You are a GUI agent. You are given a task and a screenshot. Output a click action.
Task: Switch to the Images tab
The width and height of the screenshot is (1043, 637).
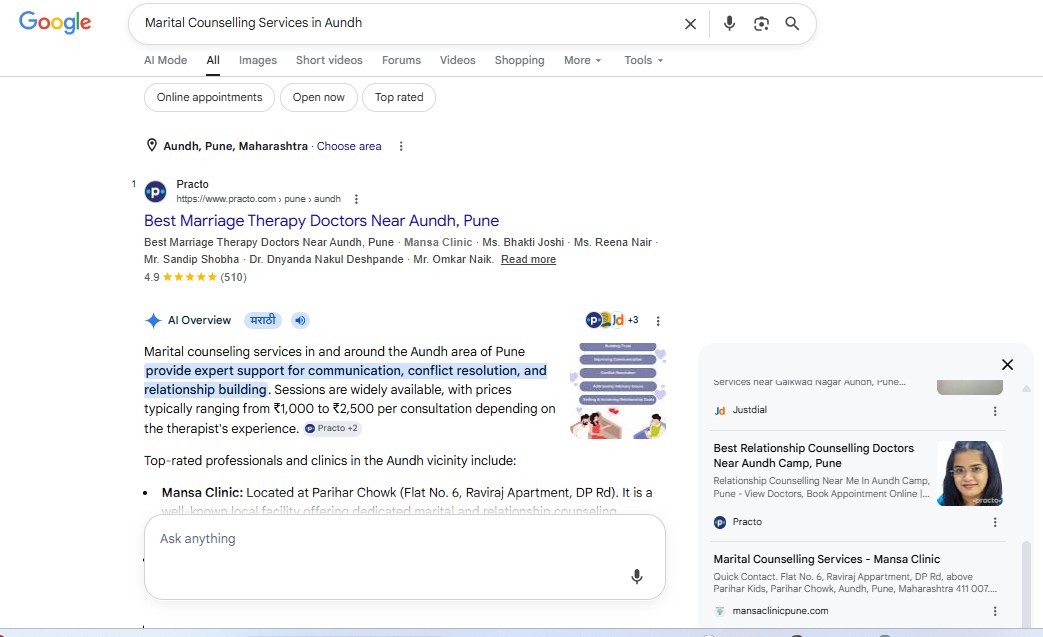[x=257, y=60]
